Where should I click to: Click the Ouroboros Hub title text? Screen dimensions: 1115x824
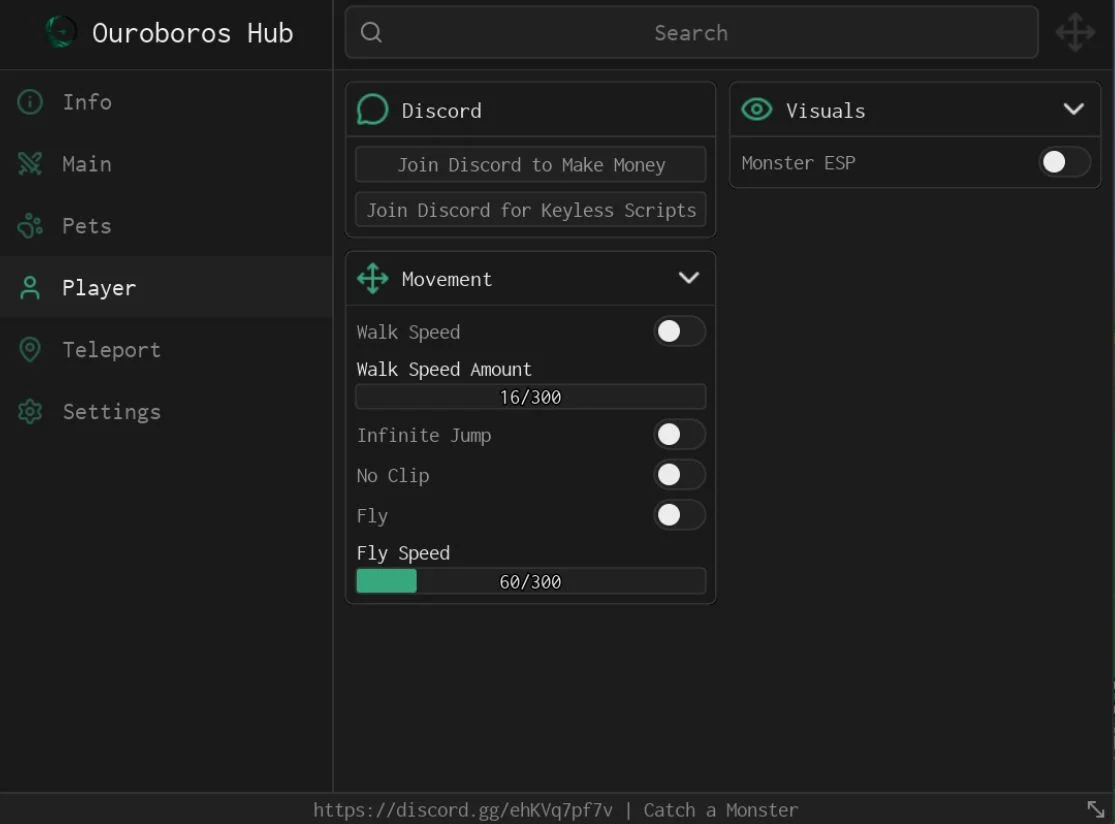[193, 33]
